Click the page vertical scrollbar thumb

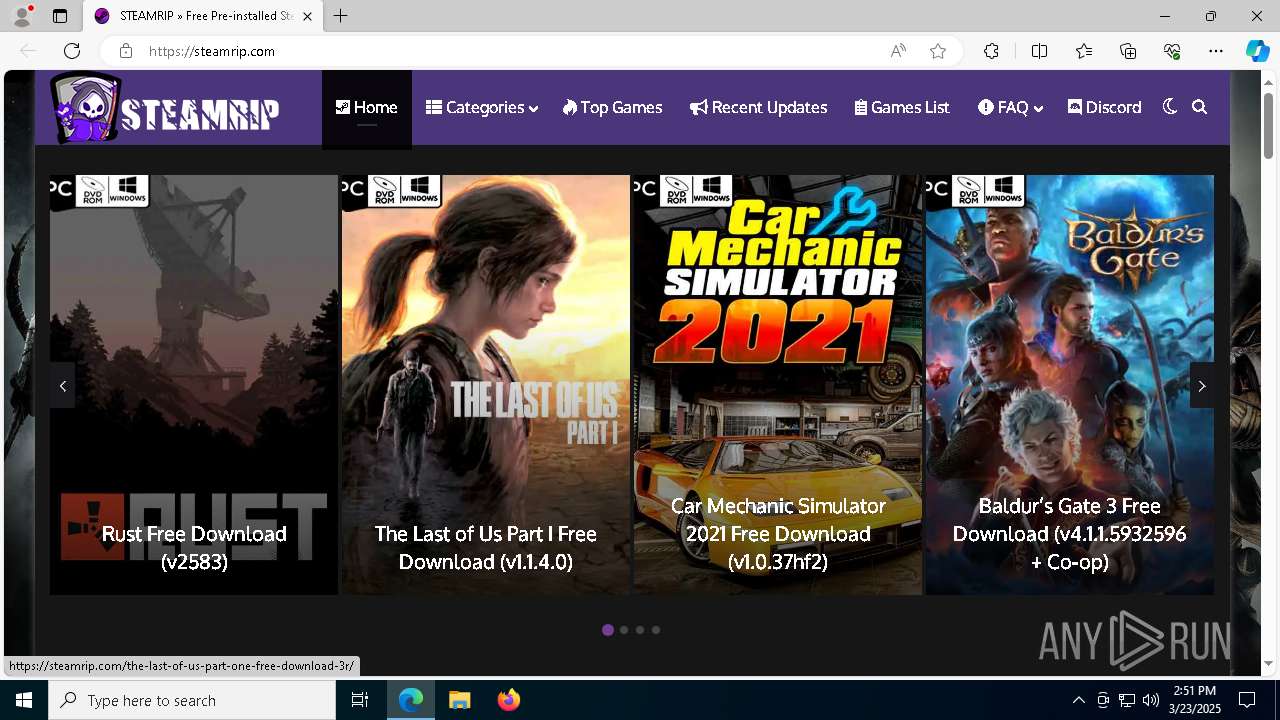(1268, 124)
